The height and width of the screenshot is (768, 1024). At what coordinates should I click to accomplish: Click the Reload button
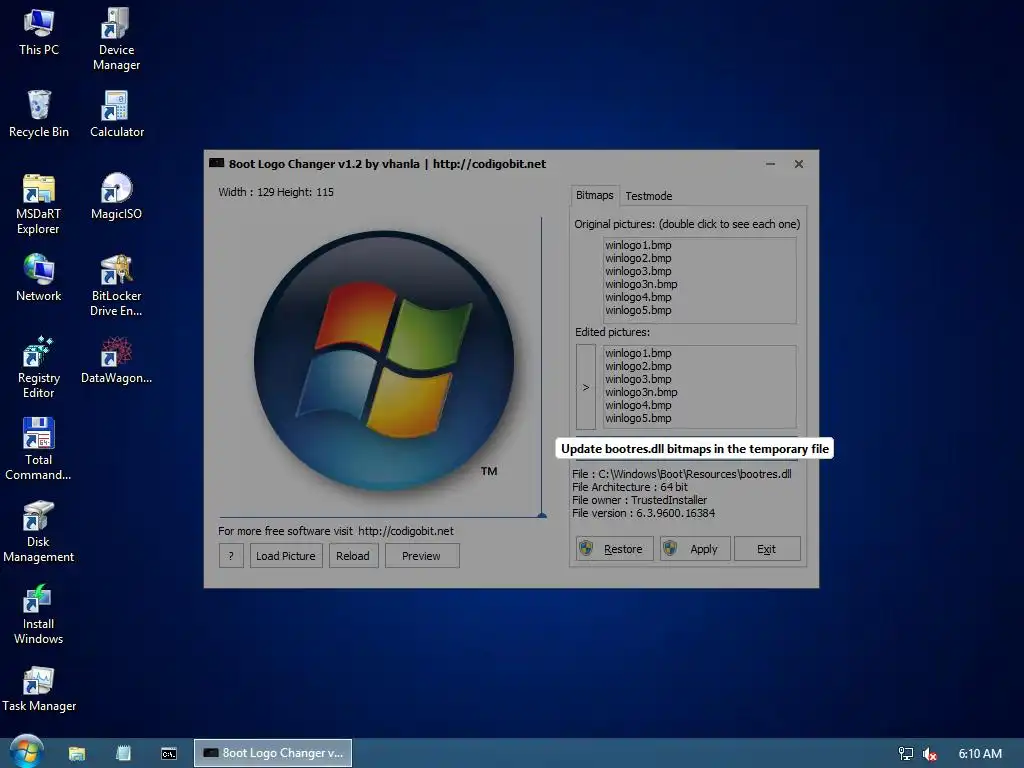(353, 556)
